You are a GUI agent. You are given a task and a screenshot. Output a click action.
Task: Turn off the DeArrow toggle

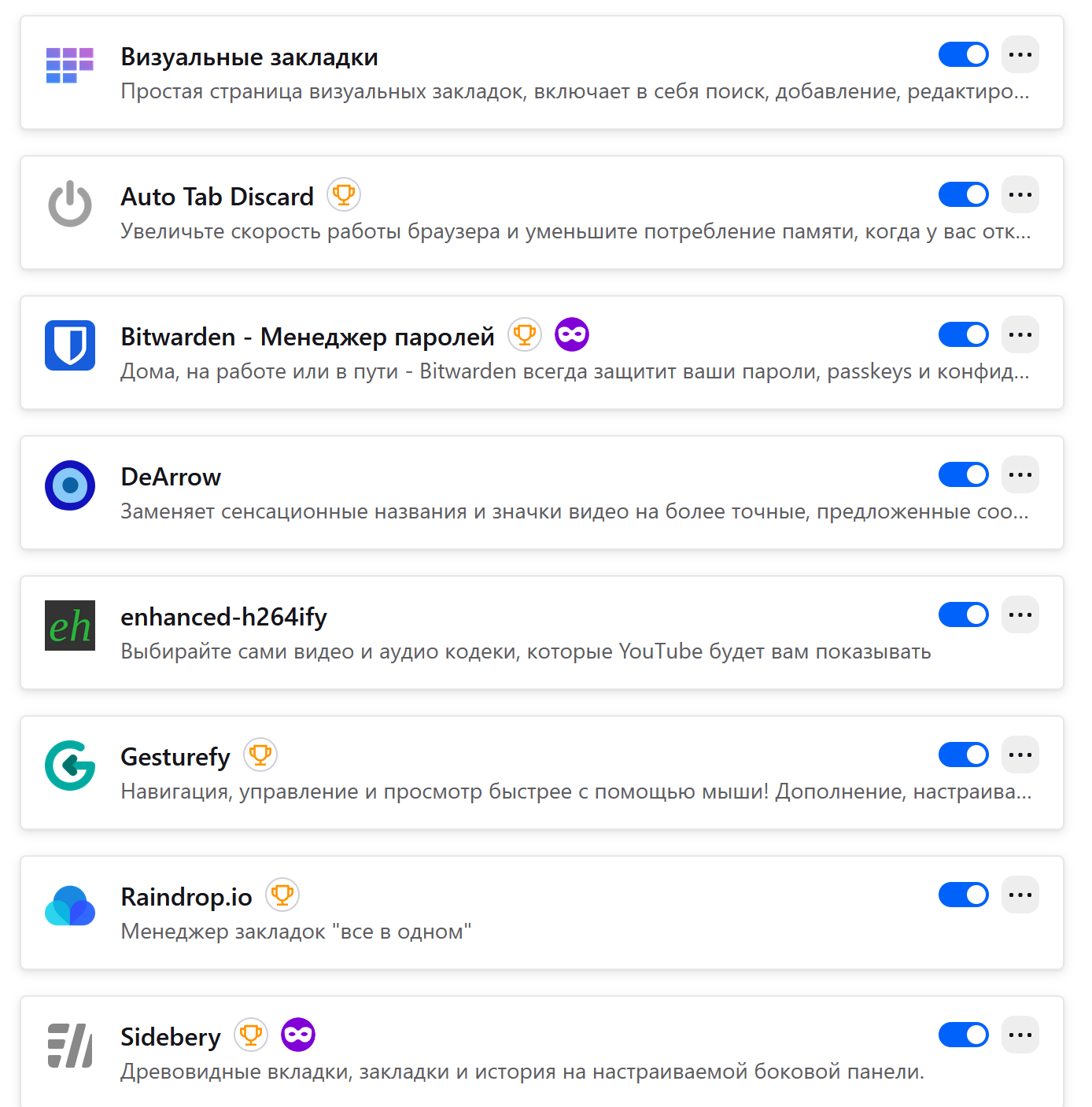(x=963, y=475)
